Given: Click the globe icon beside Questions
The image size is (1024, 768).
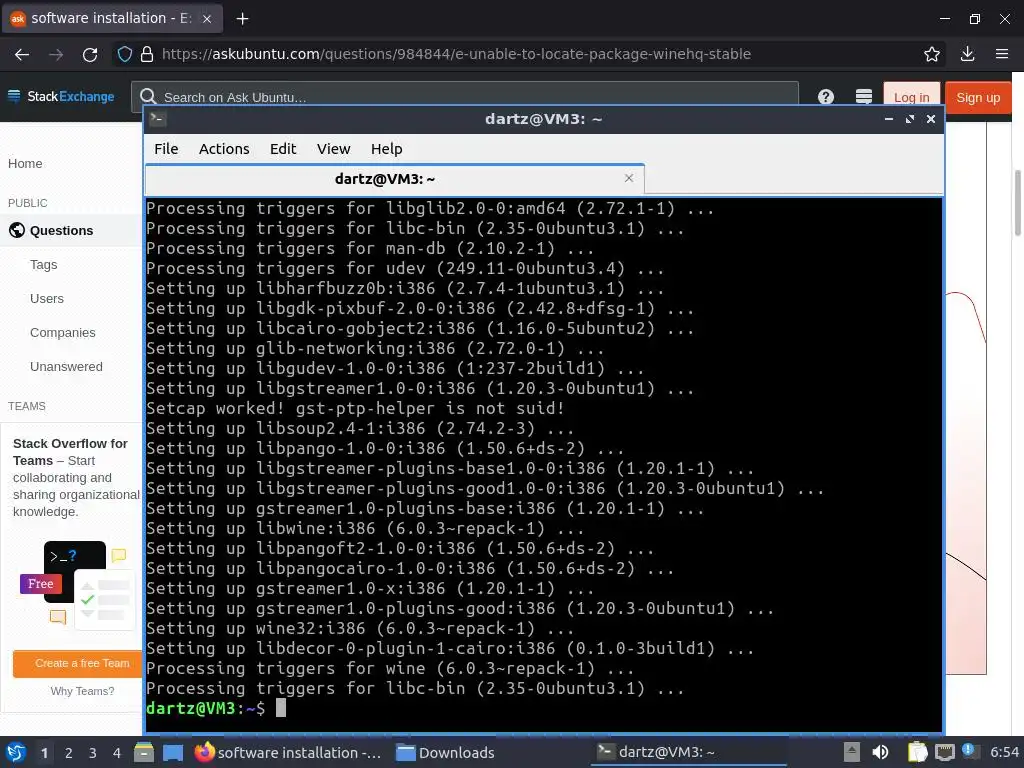Looking at the screenshot, I should [x=17, y=231].
